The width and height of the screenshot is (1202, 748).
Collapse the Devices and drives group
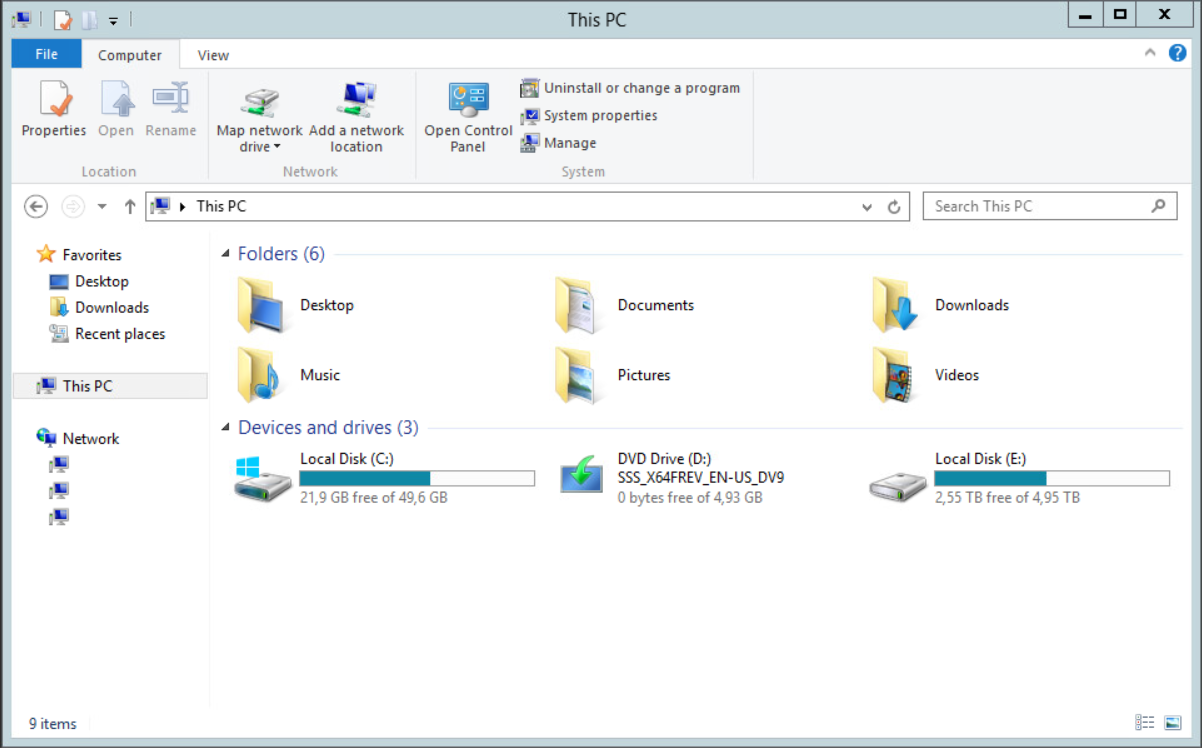click(x=226, y=429)
